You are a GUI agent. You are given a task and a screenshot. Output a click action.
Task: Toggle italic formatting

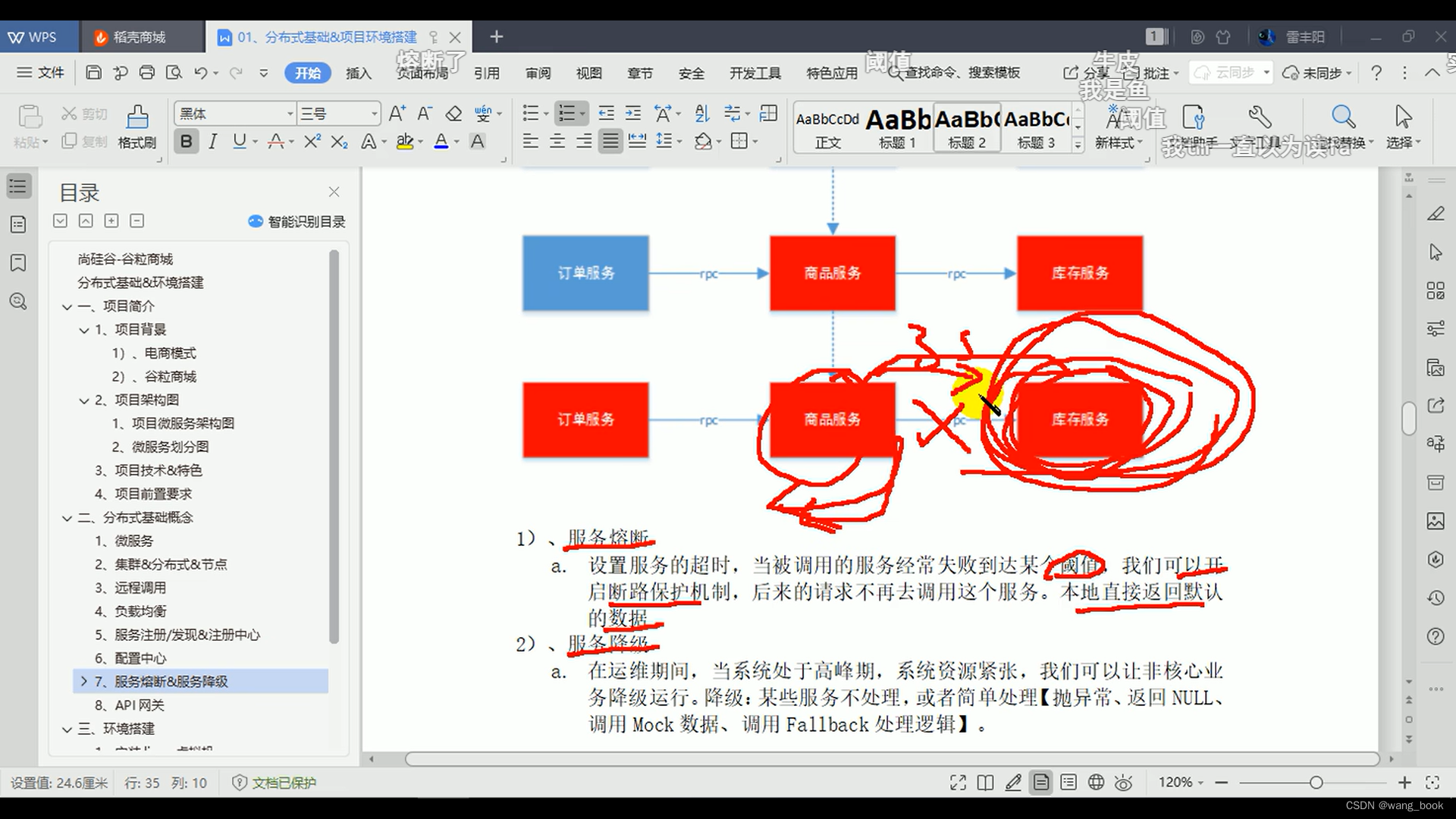click(213, 141)
